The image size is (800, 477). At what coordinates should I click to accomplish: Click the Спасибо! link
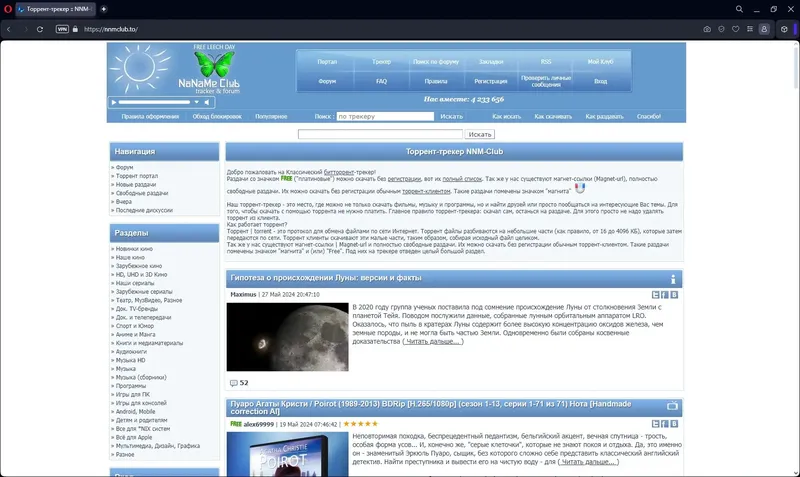tap(648, 116)
